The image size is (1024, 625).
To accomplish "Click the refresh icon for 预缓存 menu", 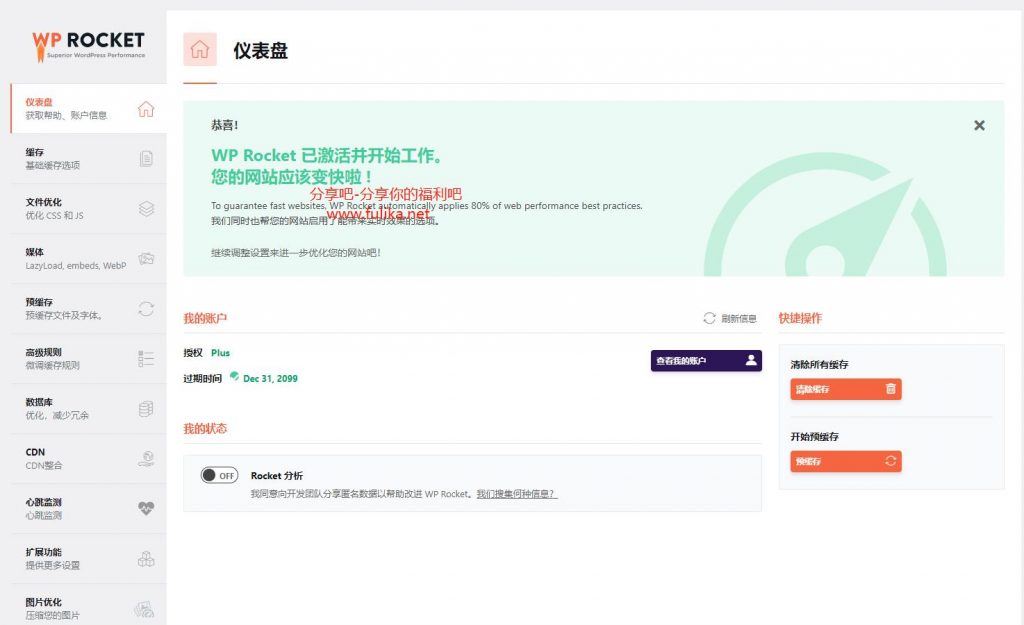I will 146,309.
